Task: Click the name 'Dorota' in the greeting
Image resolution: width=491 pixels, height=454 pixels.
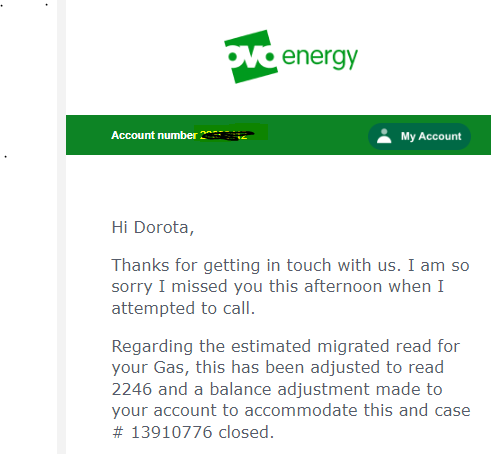Action: tap(161, 228)
